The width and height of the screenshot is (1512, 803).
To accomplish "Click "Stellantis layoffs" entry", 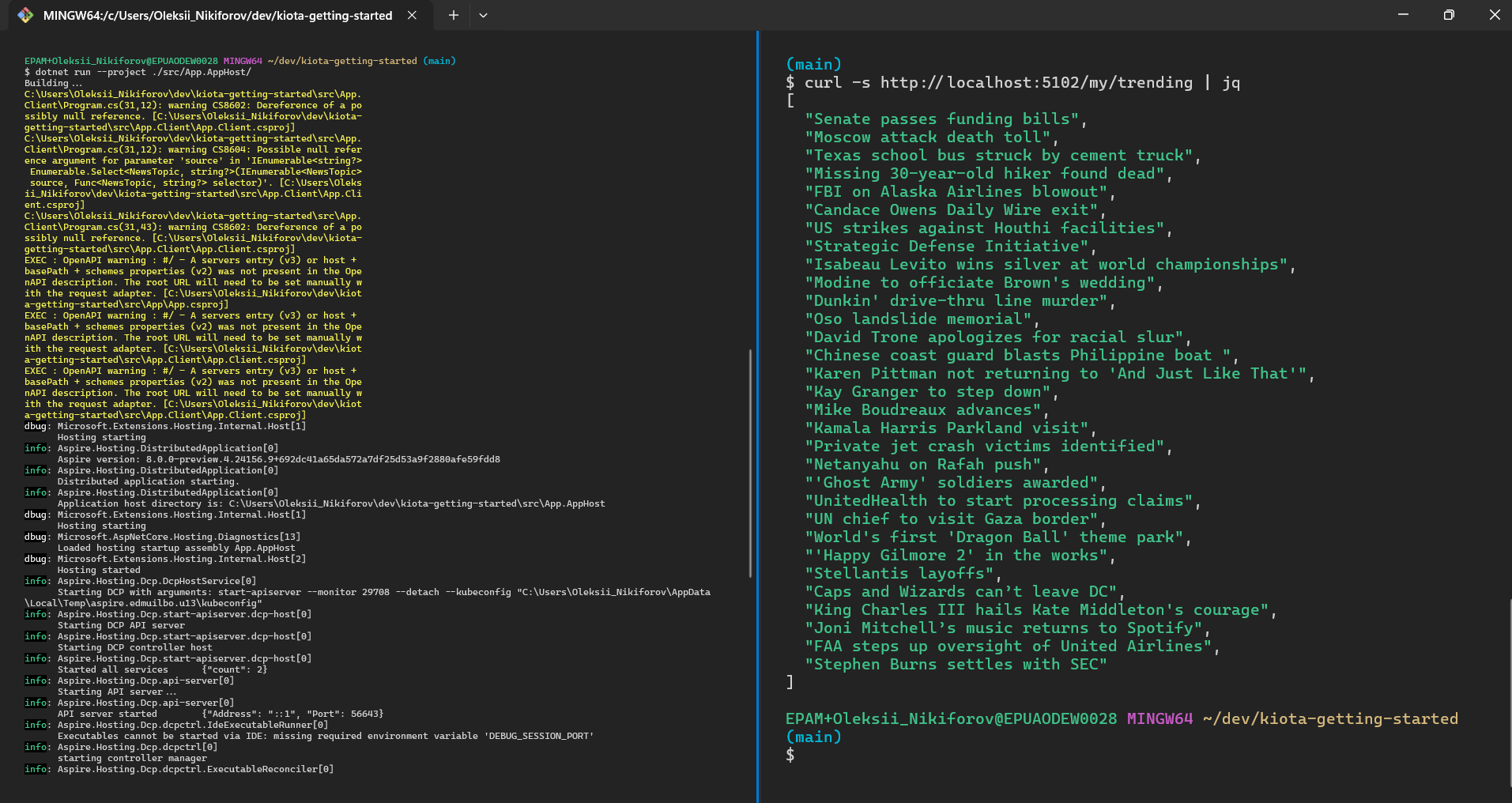I will (903, 573).
